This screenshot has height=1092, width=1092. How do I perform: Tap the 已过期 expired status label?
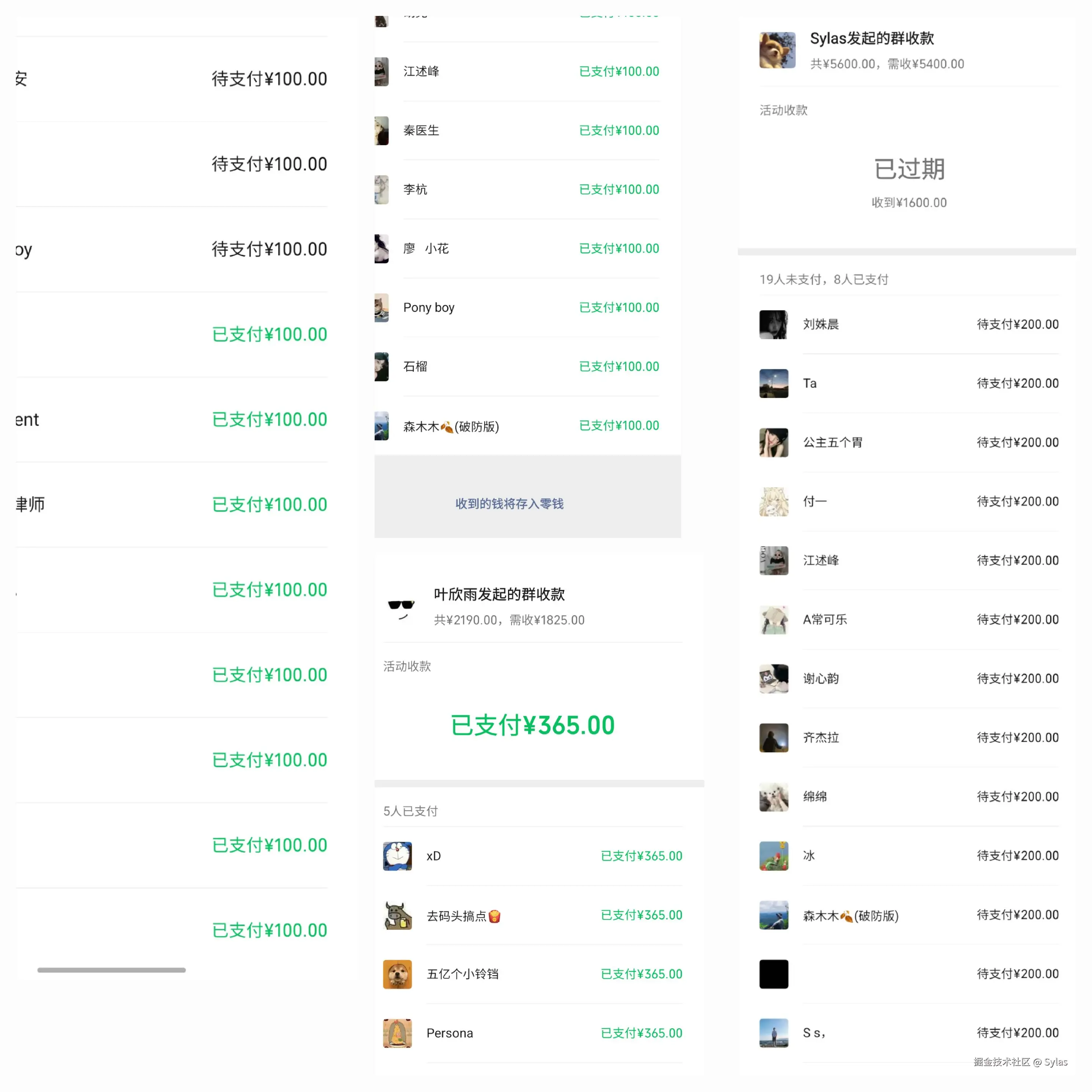coord(909,169)
